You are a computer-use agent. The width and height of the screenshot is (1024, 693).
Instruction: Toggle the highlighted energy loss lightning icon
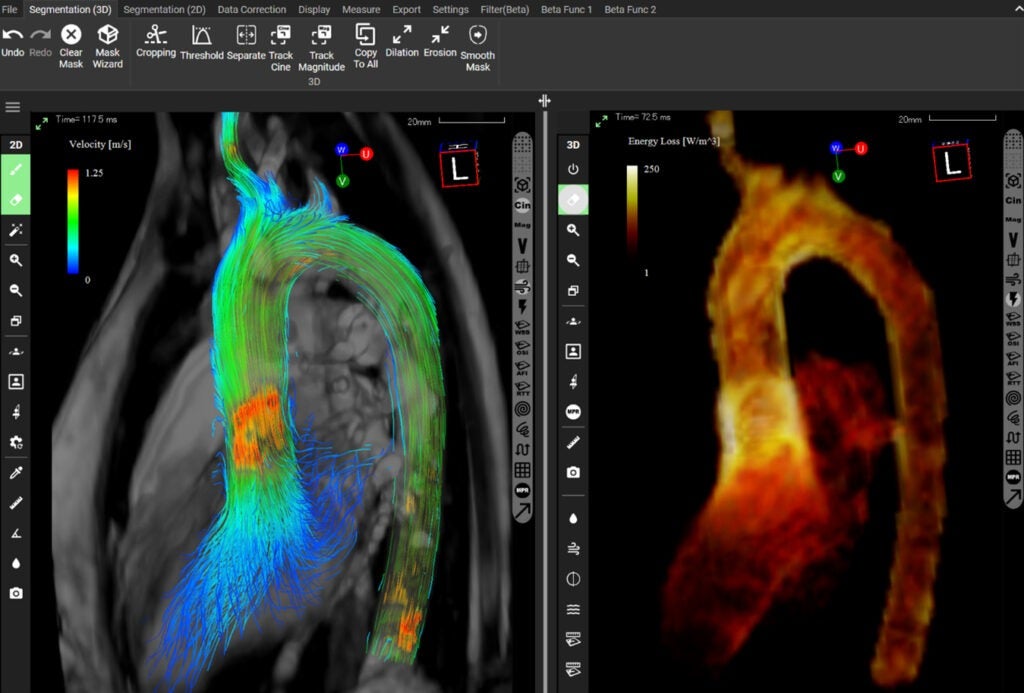[x=1013, y=298]
